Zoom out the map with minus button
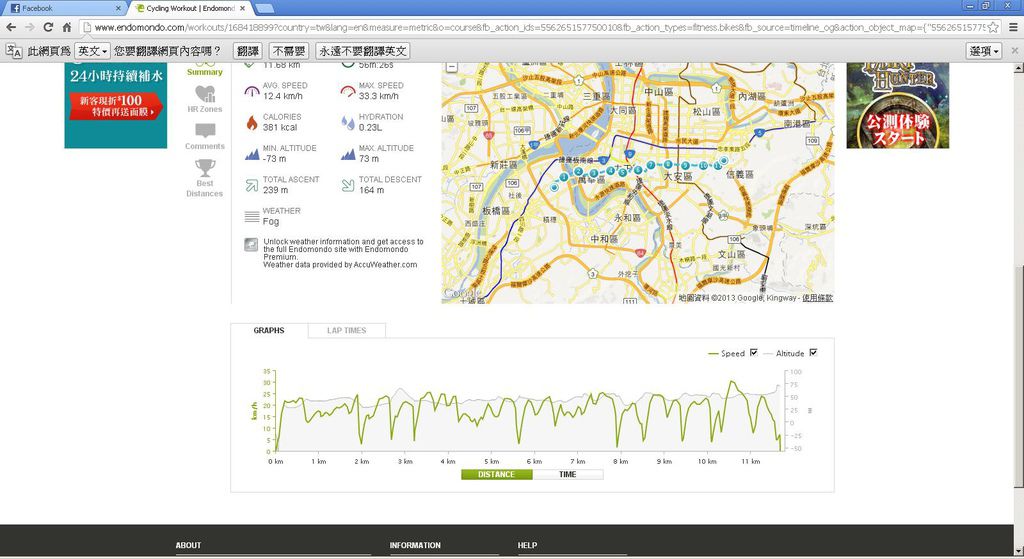The width and height of the screenshot is (1024, 559). pyautogui.click(x=452, y=66)
